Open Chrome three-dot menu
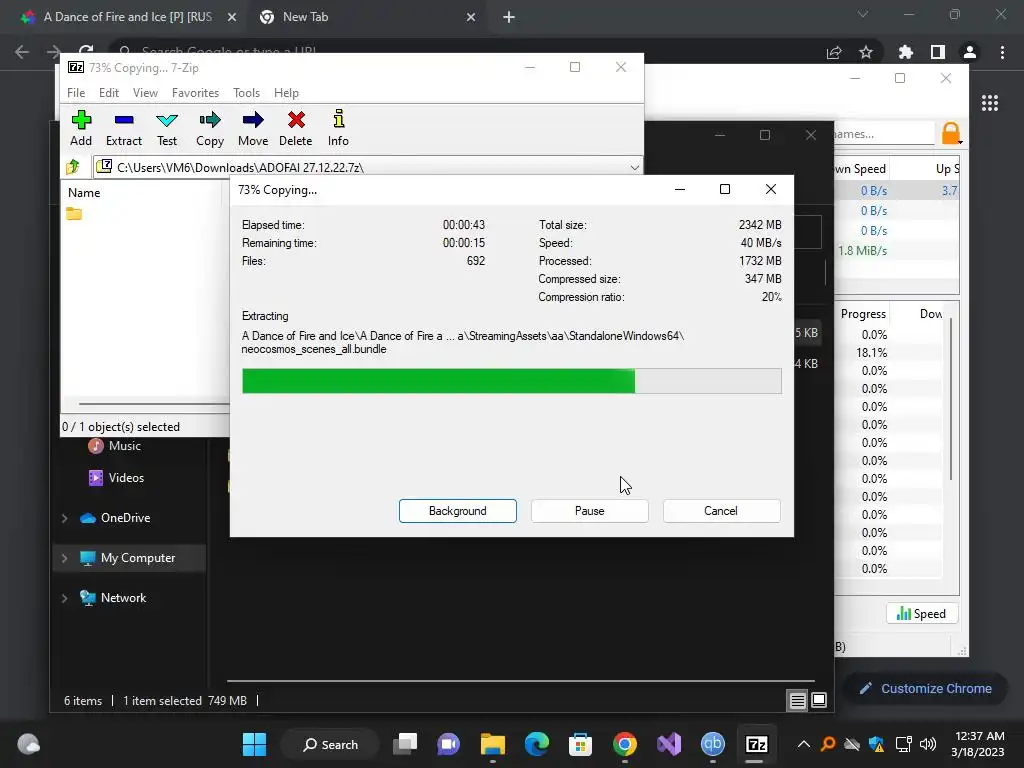 click(1002, 52)
